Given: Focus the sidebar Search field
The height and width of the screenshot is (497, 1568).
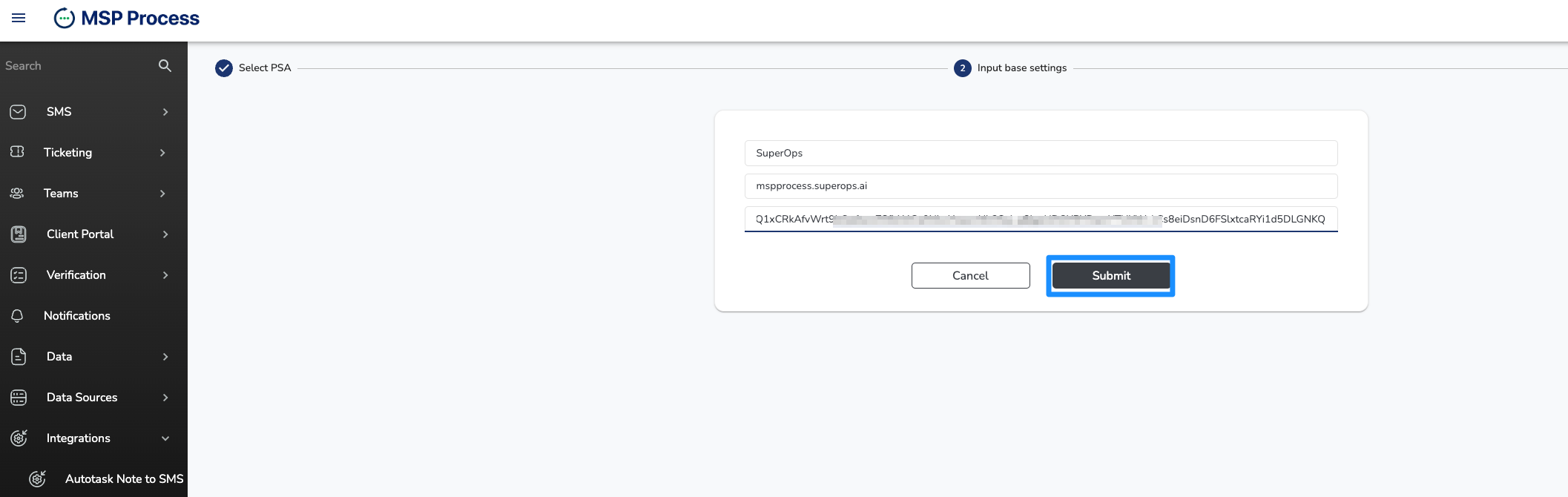Looking at the screenshot, I should coord(78,66).
